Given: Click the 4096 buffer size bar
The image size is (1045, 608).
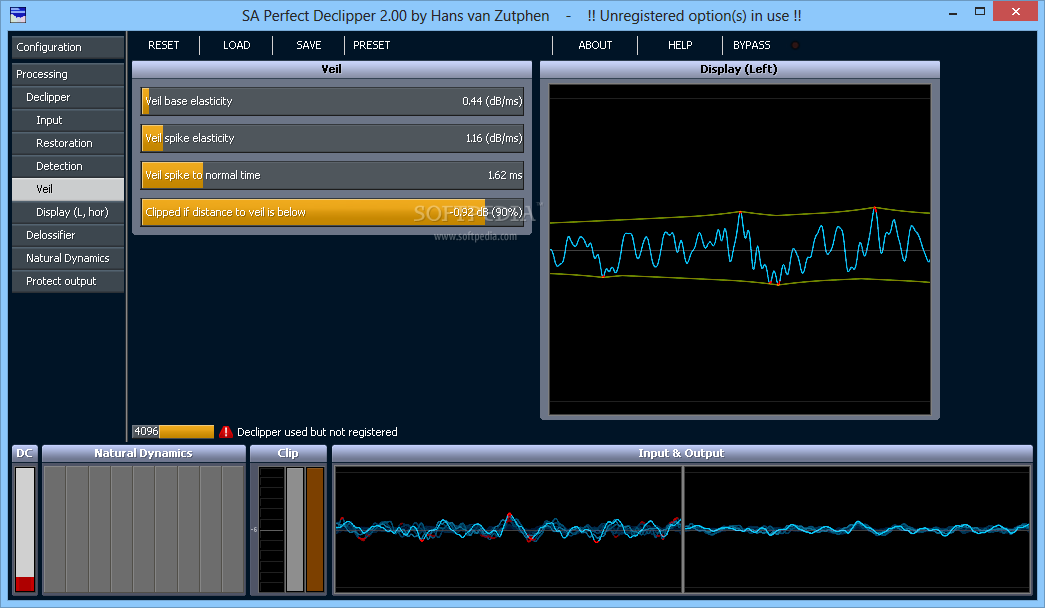Looking at the screenshot, I should pos(173,432).
